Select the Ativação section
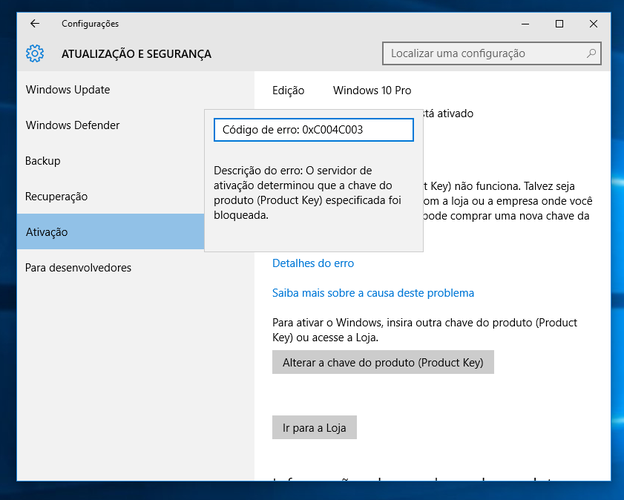This screenshot has height=500, width=624. (111, 232)
